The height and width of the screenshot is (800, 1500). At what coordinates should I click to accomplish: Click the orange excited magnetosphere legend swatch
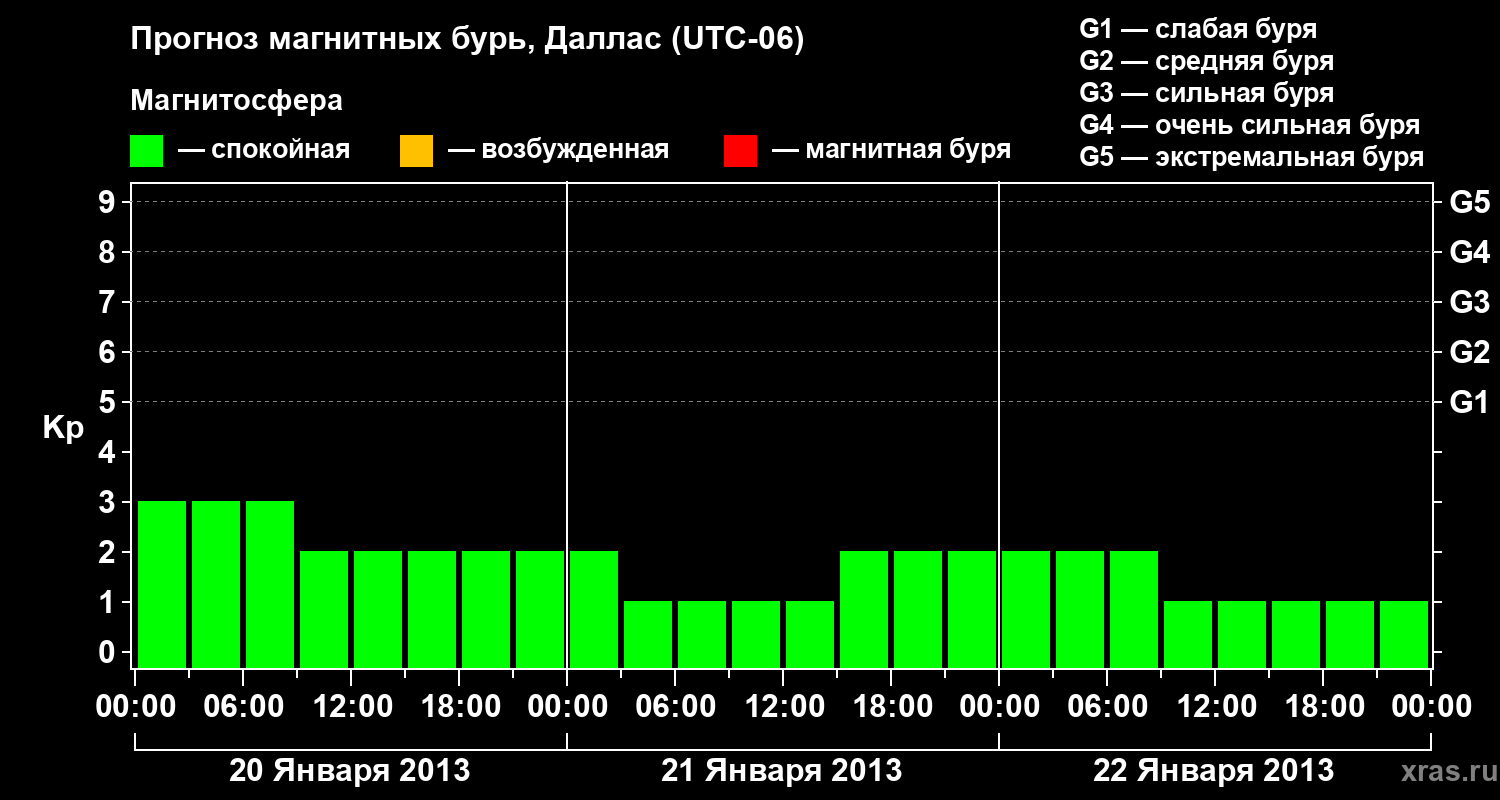[416, 151]
